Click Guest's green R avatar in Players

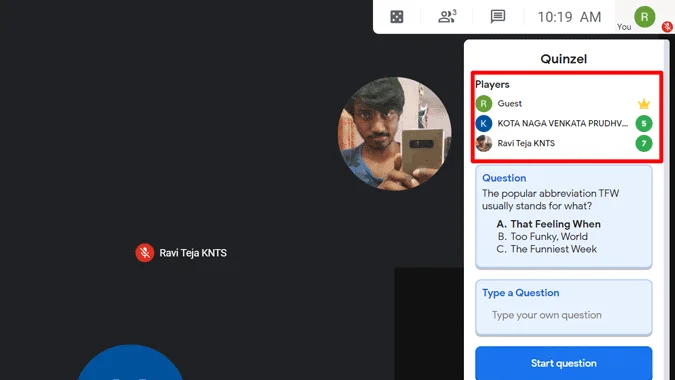pyautogui.click(x=483, y=104)
